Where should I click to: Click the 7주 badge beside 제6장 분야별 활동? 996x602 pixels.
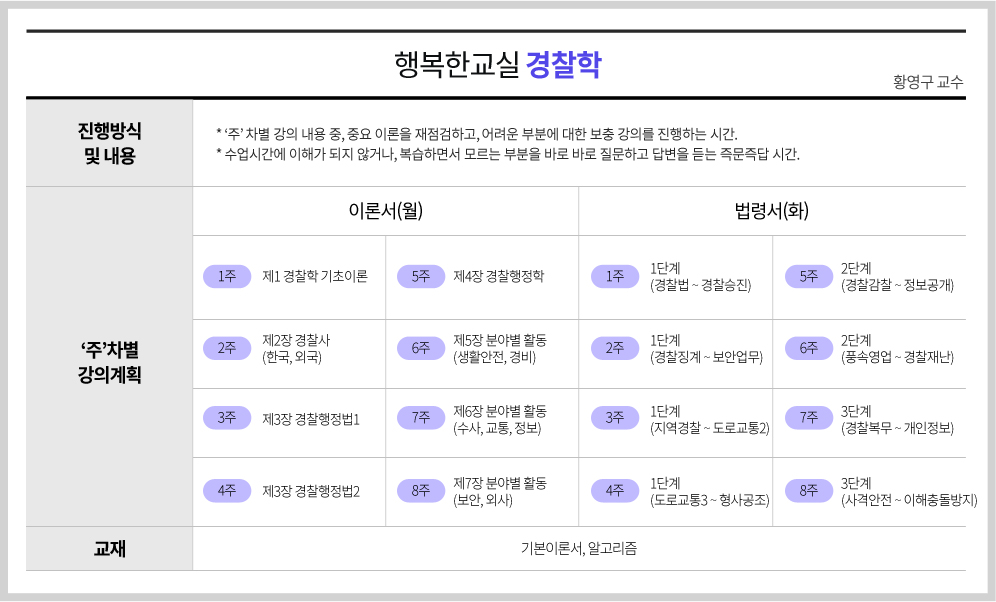[421, 418]
